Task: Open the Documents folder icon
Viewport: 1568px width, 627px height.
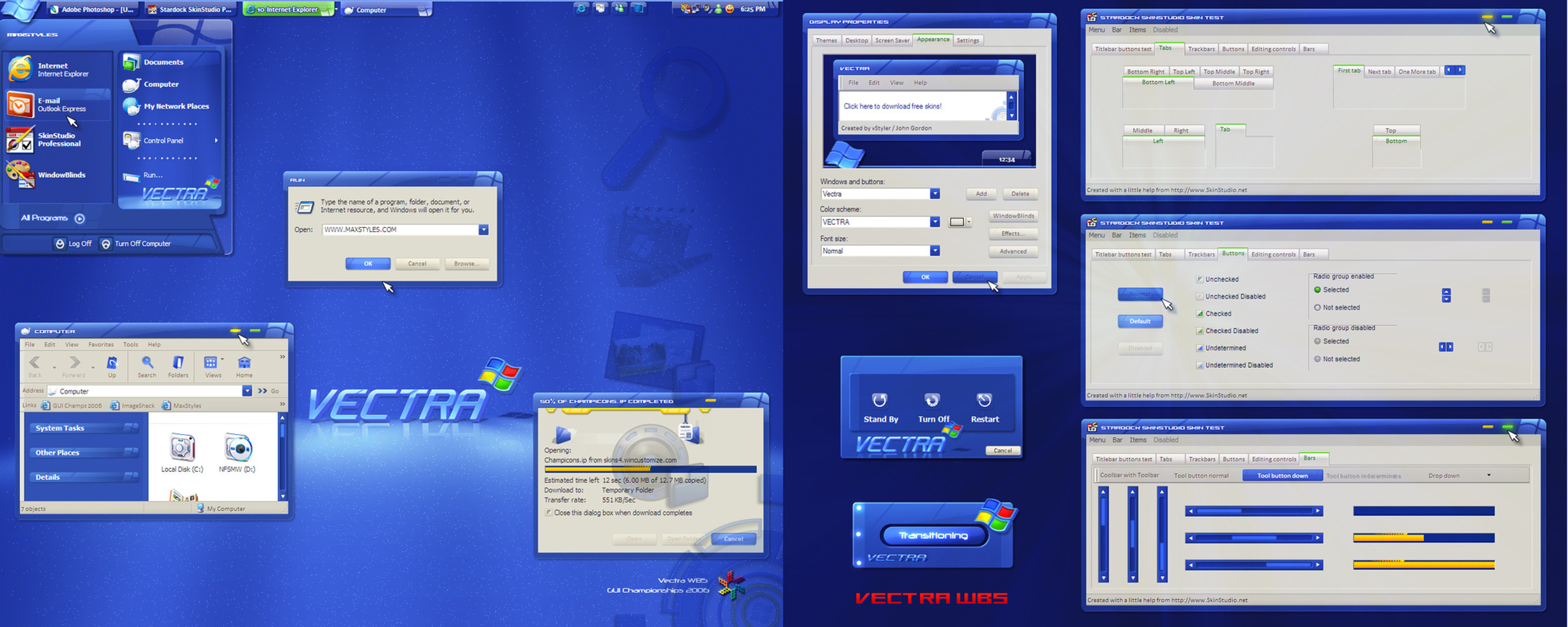Action: tap(130, 62)
